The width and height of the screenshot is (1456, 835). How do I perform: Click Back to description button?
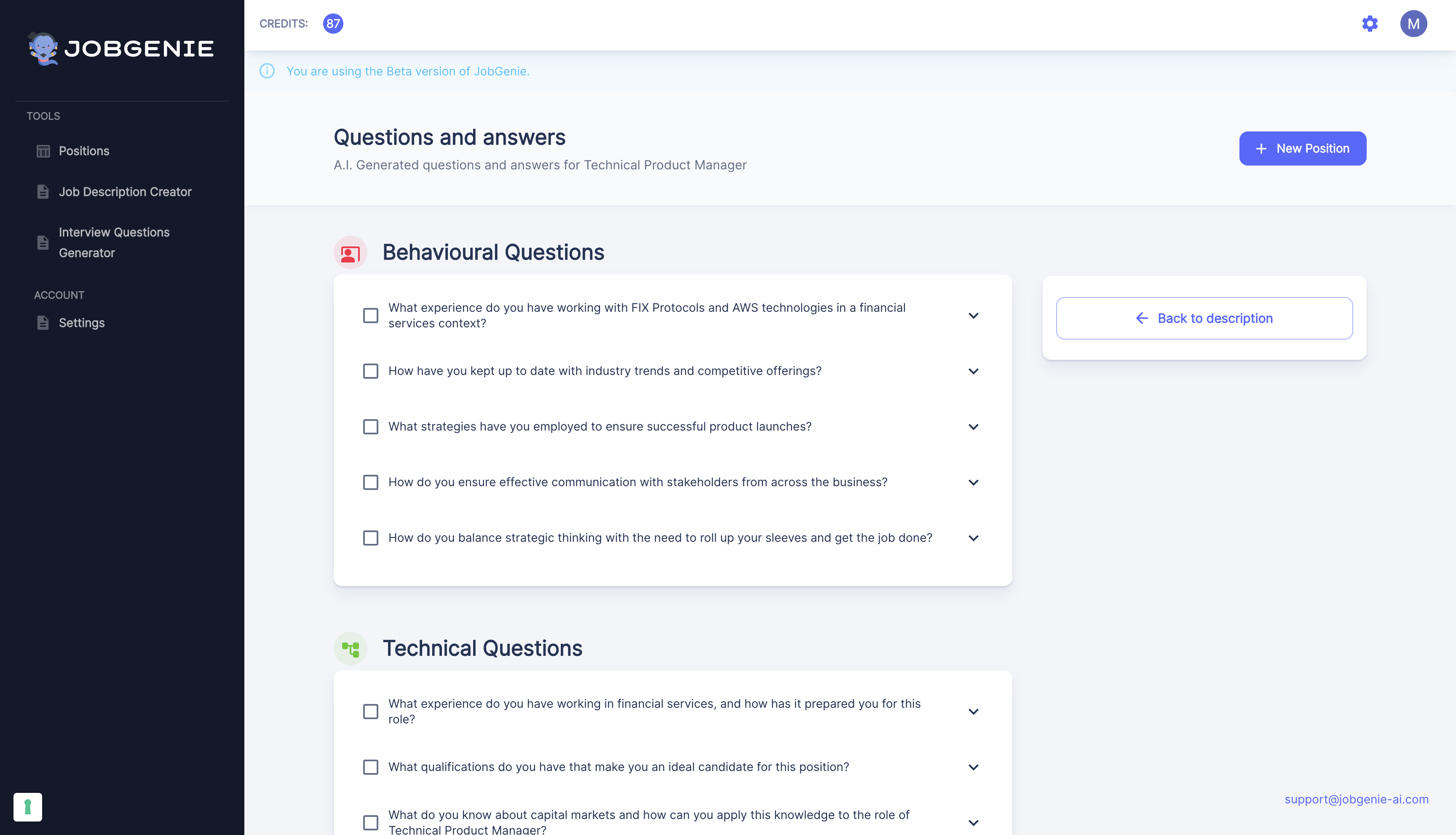tap(1204, 318)
